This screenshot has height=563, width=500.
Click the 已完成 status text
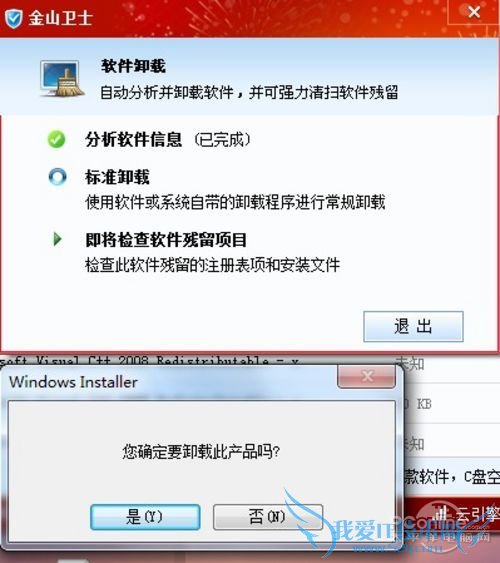pos(222,140)
